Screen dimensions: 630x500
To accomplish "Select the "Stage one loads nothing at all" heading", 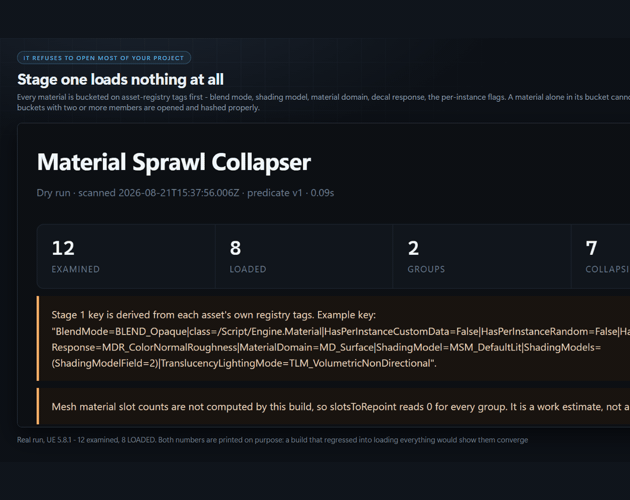I will [121, 80].
